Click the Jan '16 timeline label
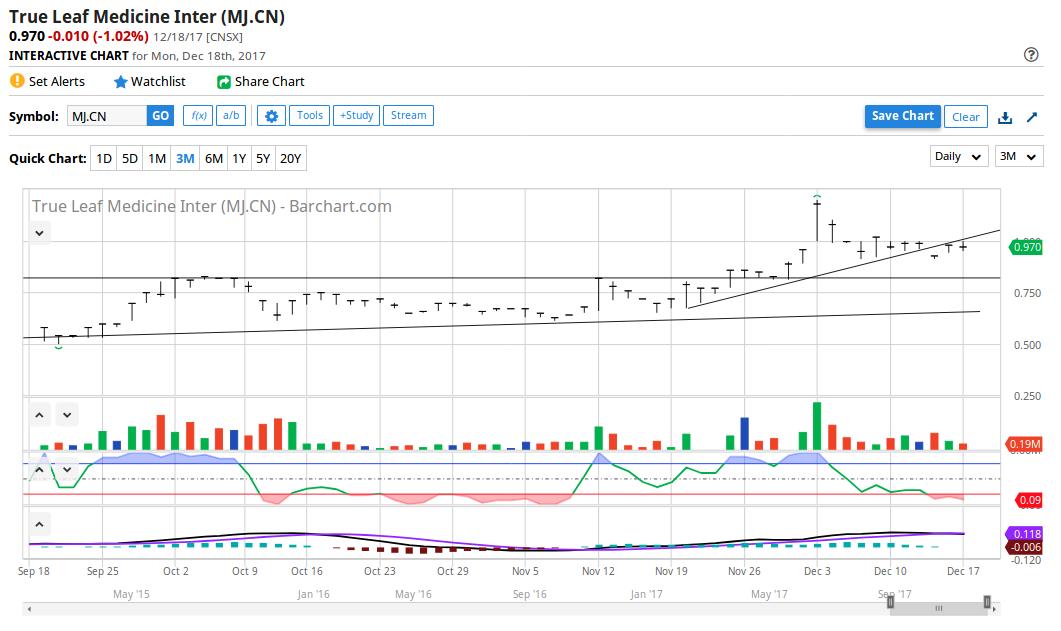Viewport: 1061px width, 631px height. tap(313, 594)
